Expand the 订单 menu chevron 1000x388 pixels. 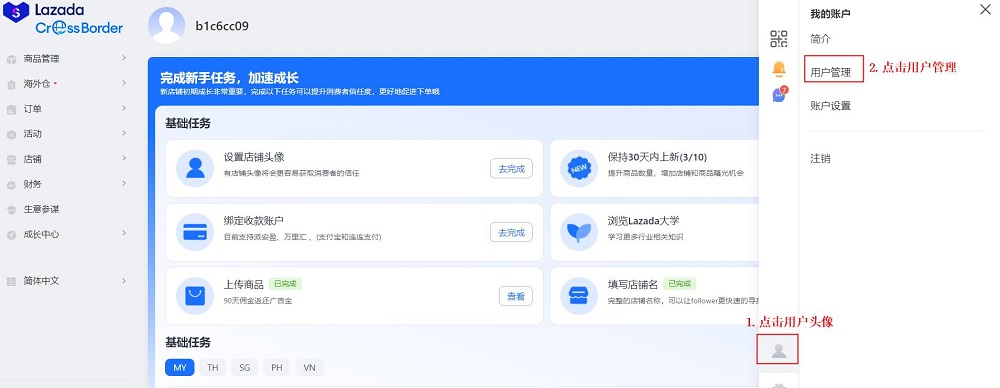(x=124, y=108)
